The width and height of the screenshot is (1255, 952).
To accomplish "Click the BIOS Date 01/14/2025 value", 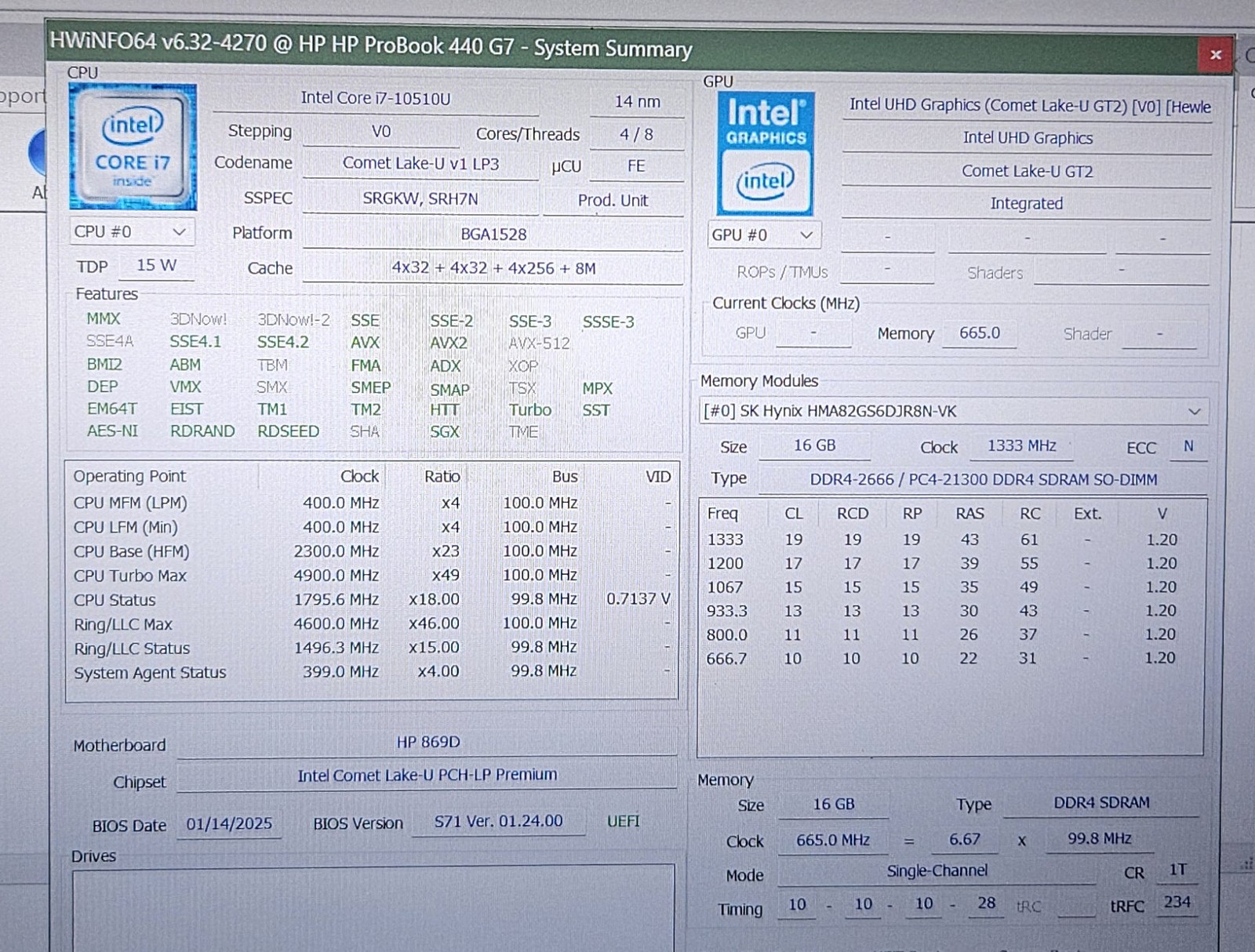I will point(229,824).
